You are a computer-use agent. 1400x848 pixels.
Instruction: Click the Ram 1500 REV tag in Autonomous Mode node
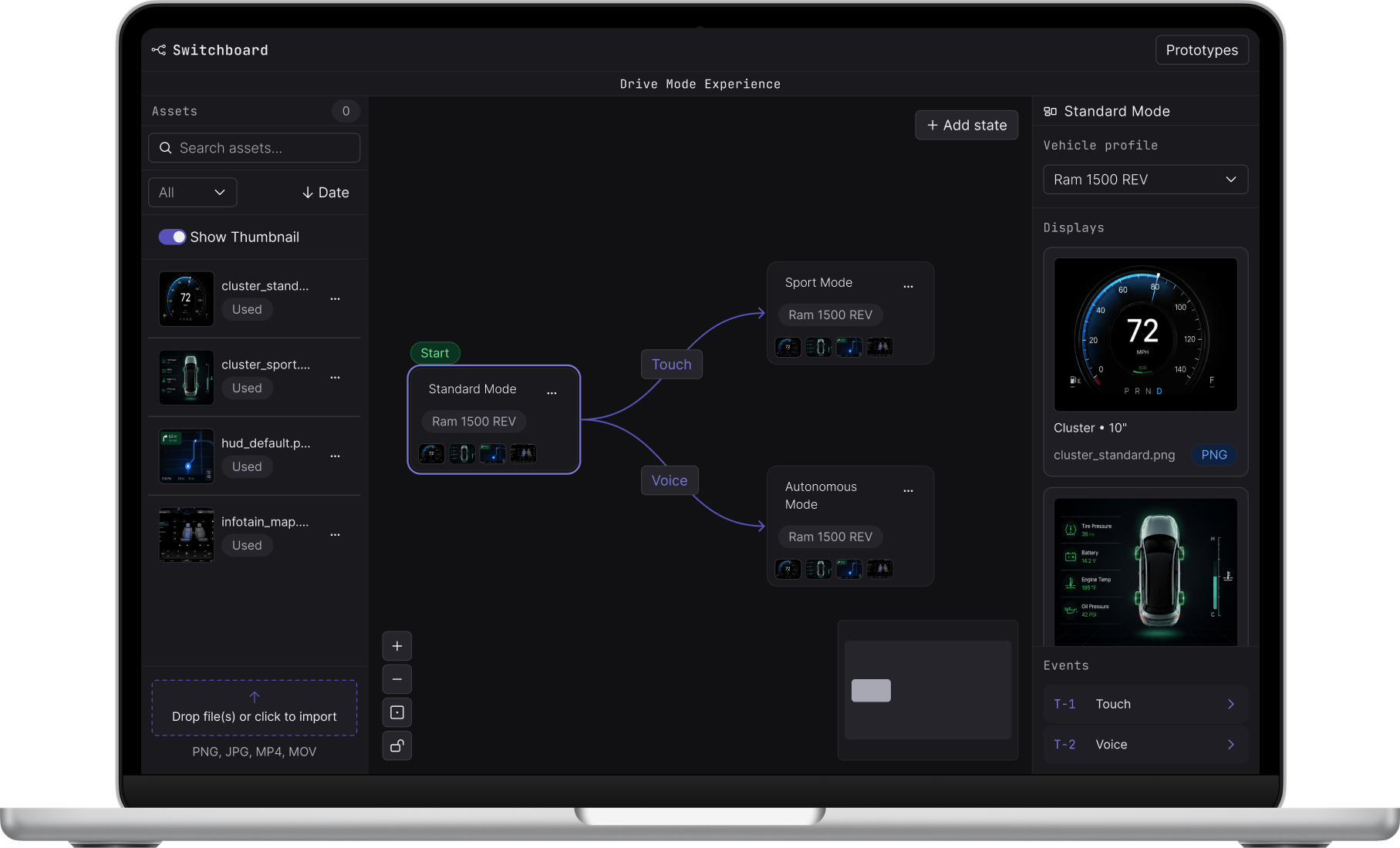pyautogui.click(x=831, y=537)
